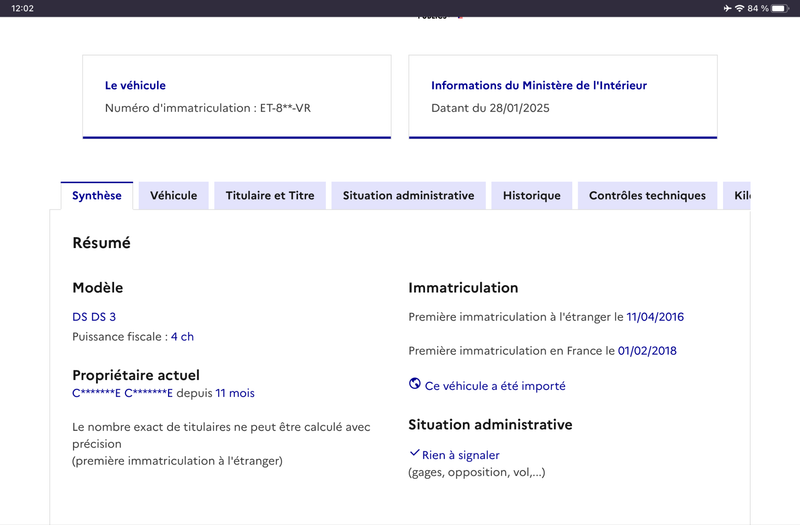The image size is (800, 525).
Task: Click the foreign registration date 11/04/2016
Action: coord(655,317)
